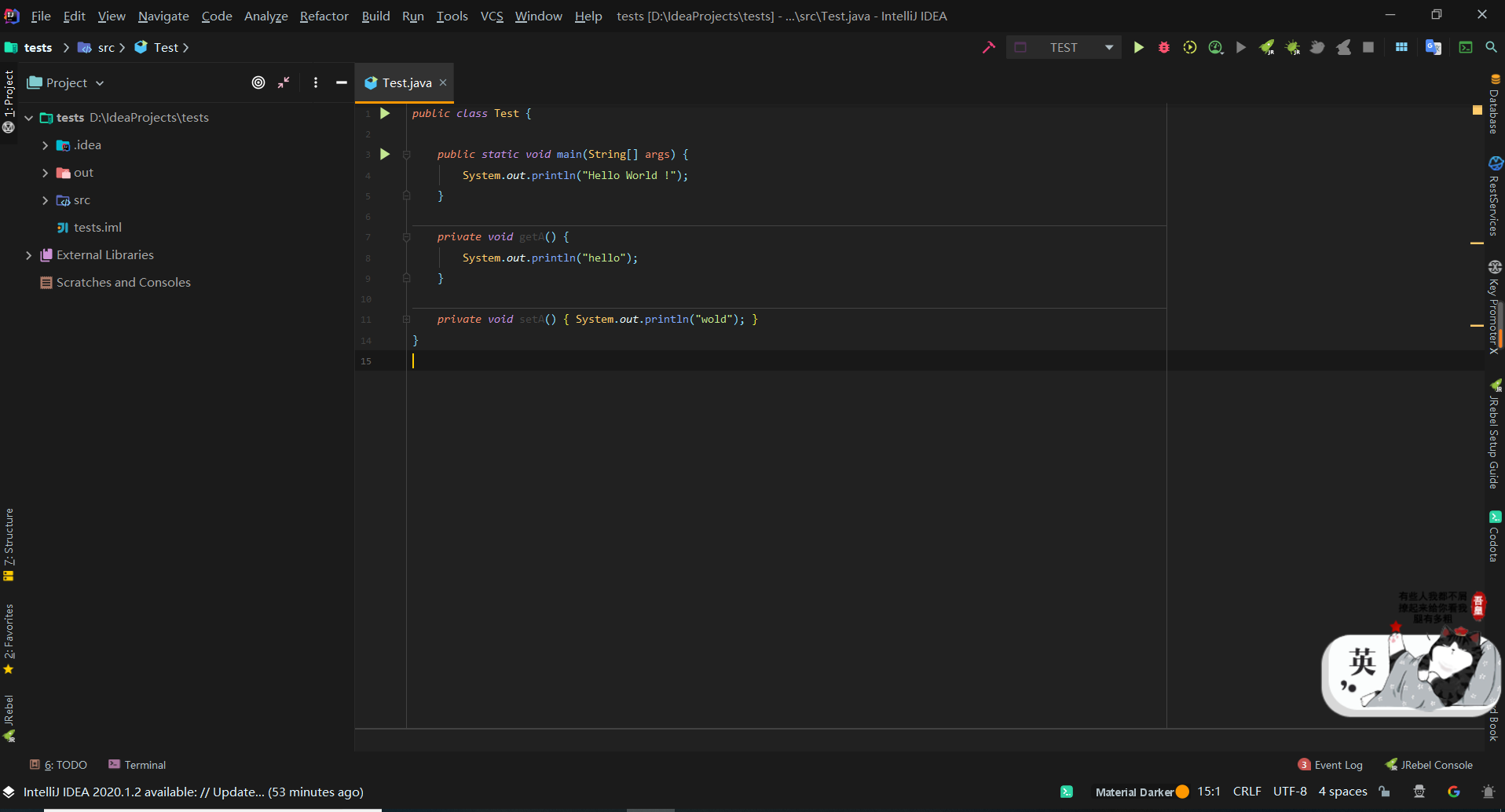
Task: Open the Build menu
Action: (x=375, y=16)
